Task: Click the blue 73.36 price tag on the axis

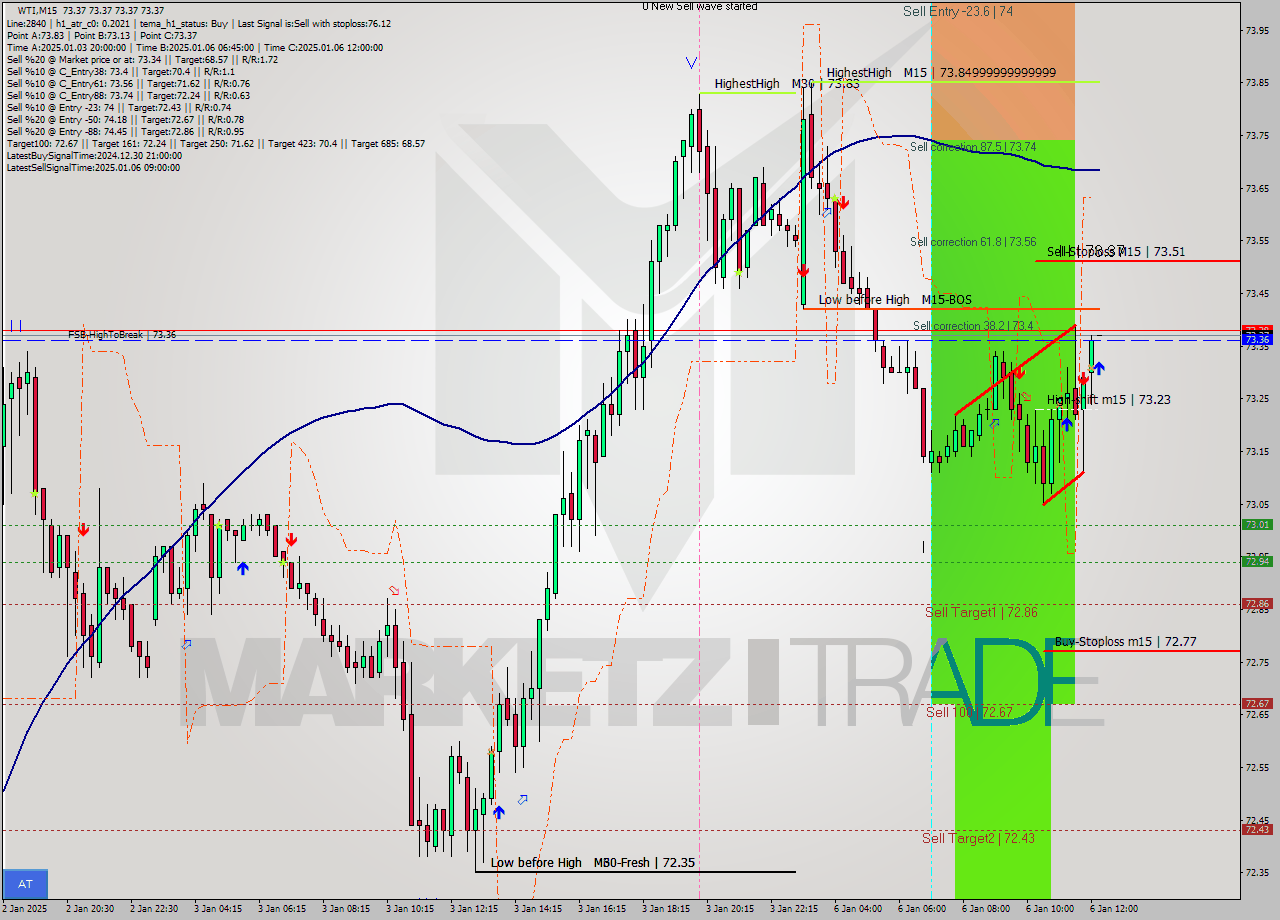Action: [x=1257, y=340]
